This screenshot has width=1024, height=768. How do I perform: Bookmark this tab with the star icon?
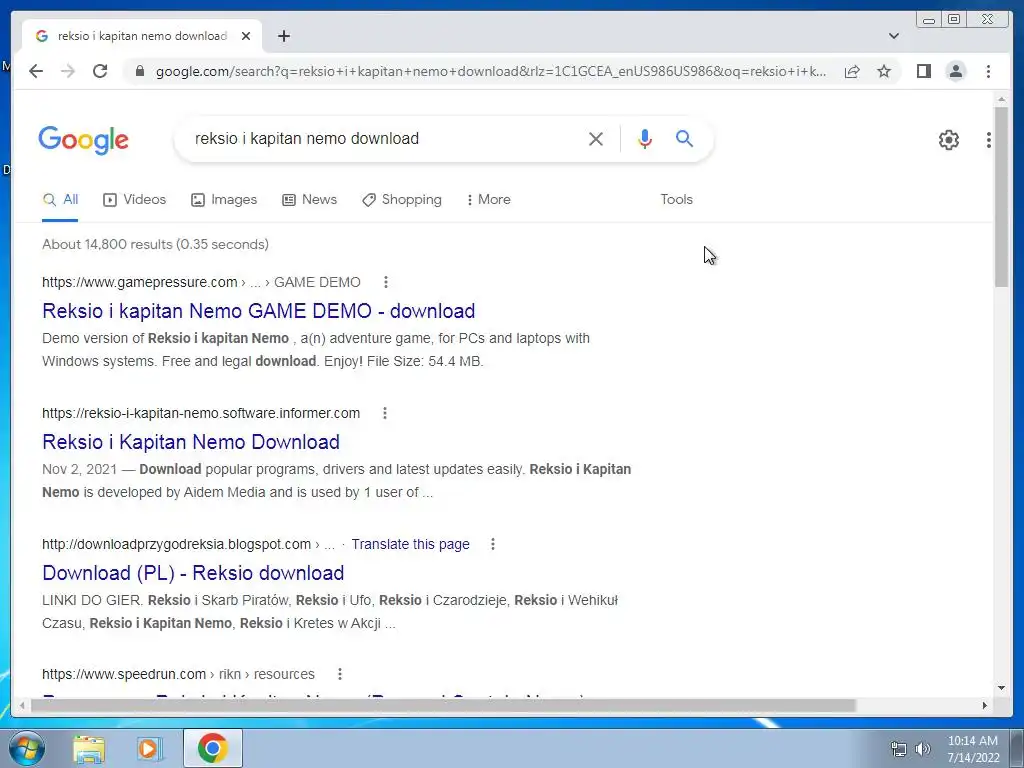[x=884, y=71]
